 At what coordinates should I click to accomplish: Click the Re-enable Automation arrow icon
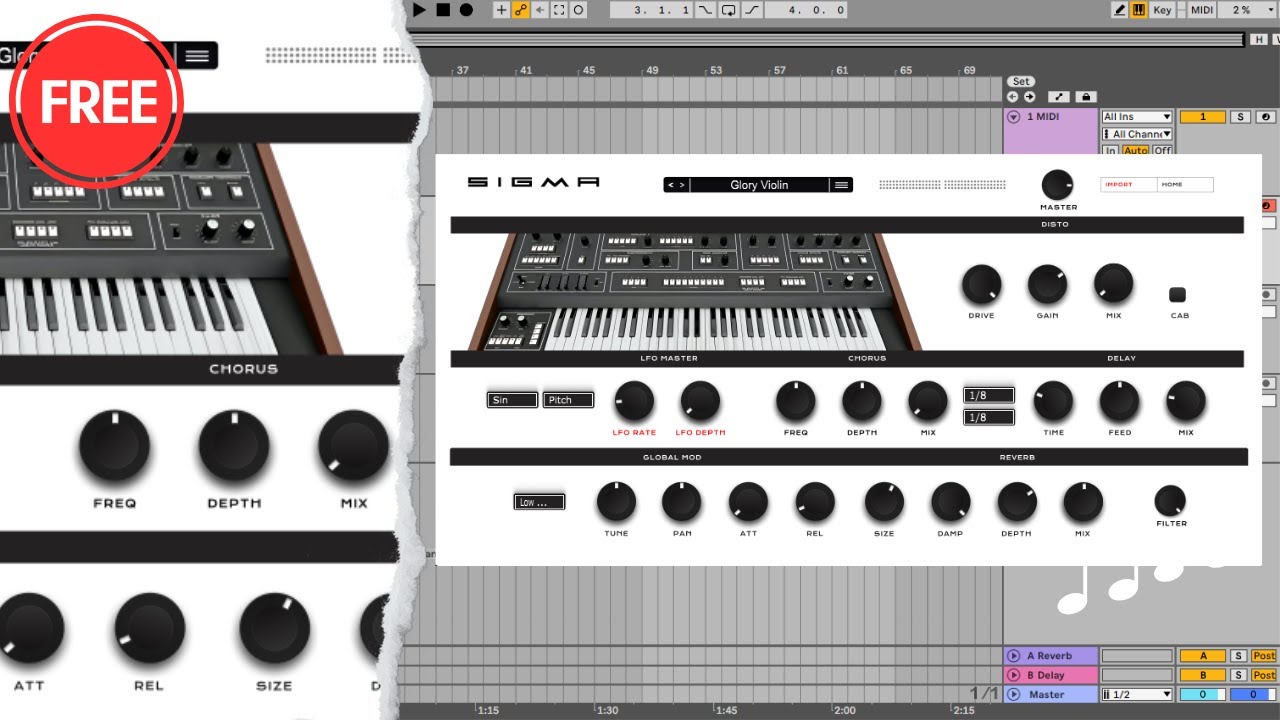[540, 10]
